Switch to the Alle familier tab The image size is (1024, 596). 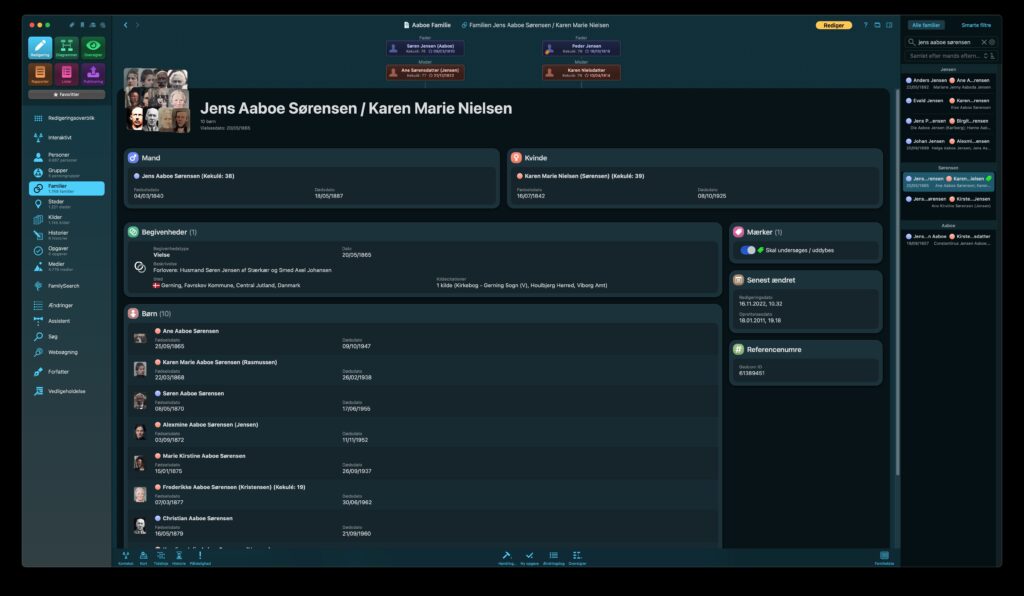925,24
